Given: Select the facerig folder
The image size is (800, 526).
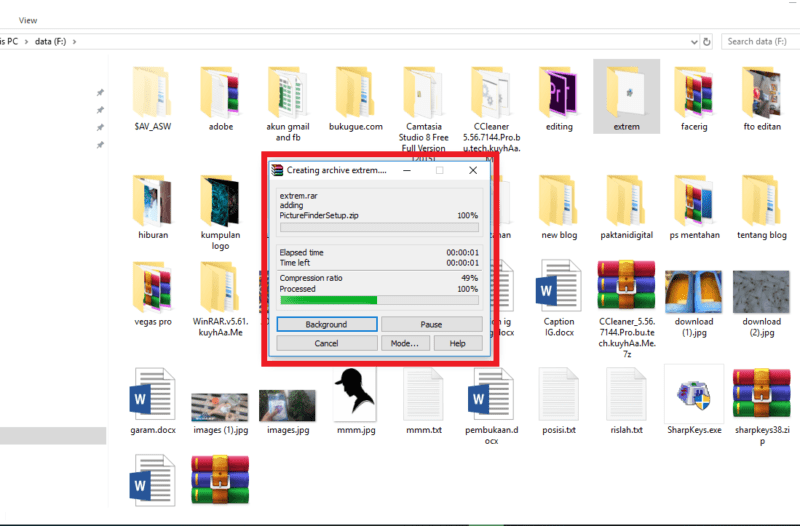Looking at the screenshot, I should coord(694,98).
